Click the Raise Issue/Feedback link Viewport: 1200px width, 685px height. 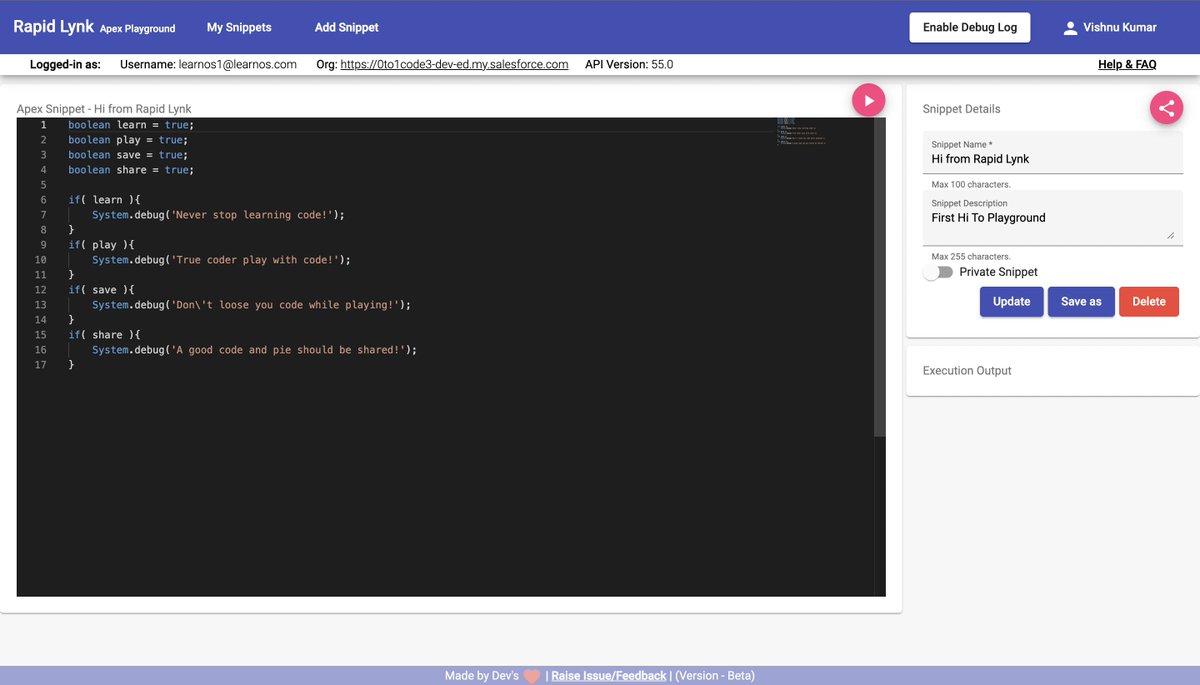click(609, 676)
